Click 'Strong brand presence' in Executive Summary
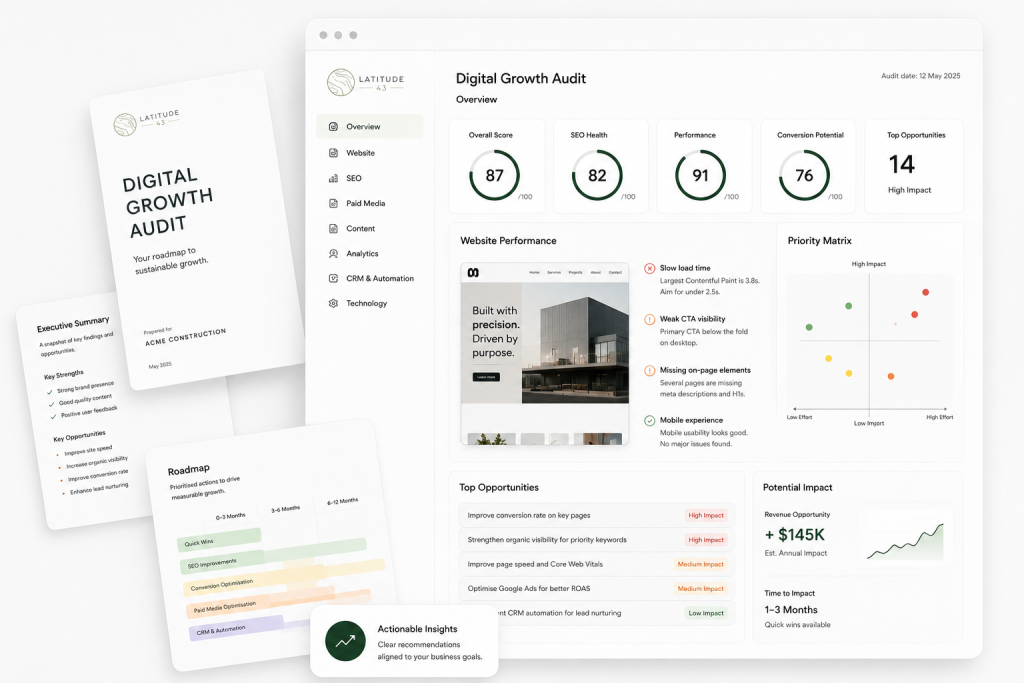 (x=85, y=387)
